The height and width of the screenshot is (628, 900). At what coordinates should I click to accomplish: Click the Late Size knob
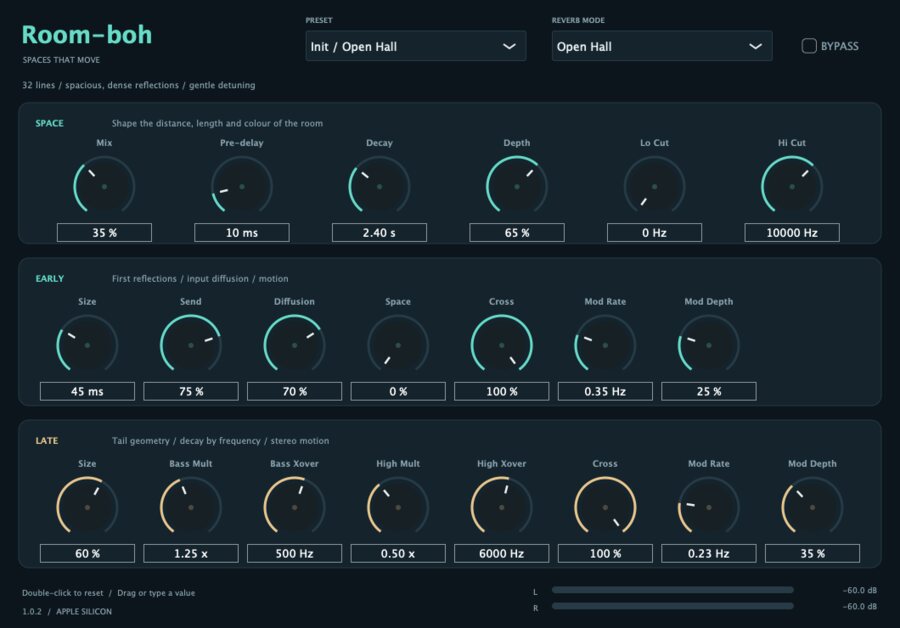pos(87,507)
